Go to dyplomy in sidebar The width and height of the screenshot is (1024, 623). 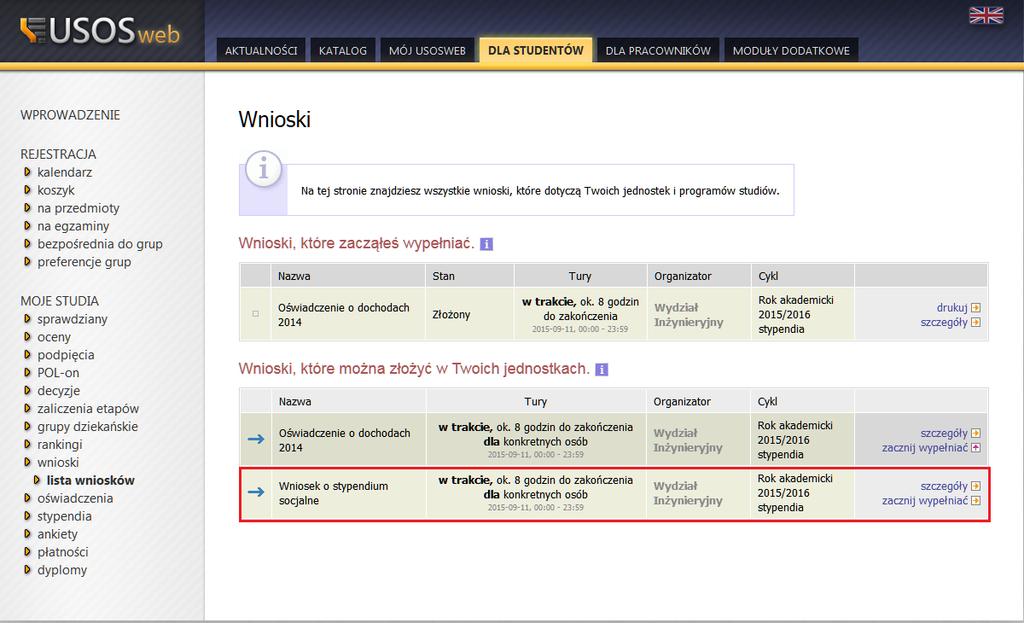pyautogui.click(x=61, y=570)
